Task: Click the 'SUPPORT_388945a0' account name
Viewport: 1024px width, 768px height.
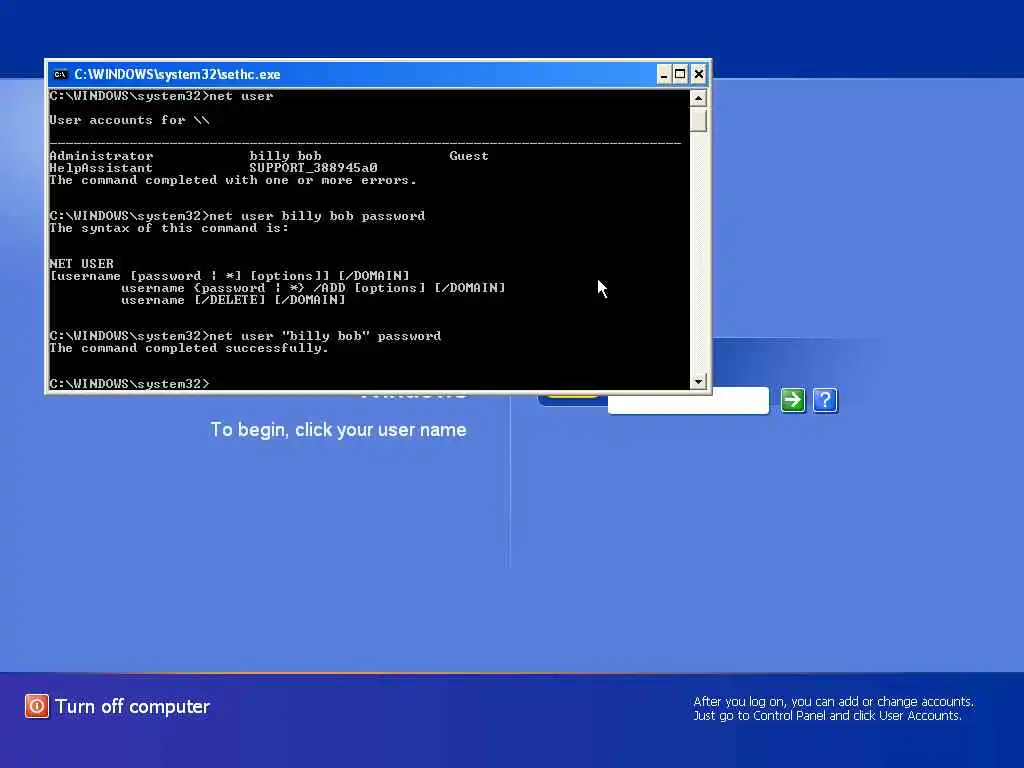Action: point(313,168)
